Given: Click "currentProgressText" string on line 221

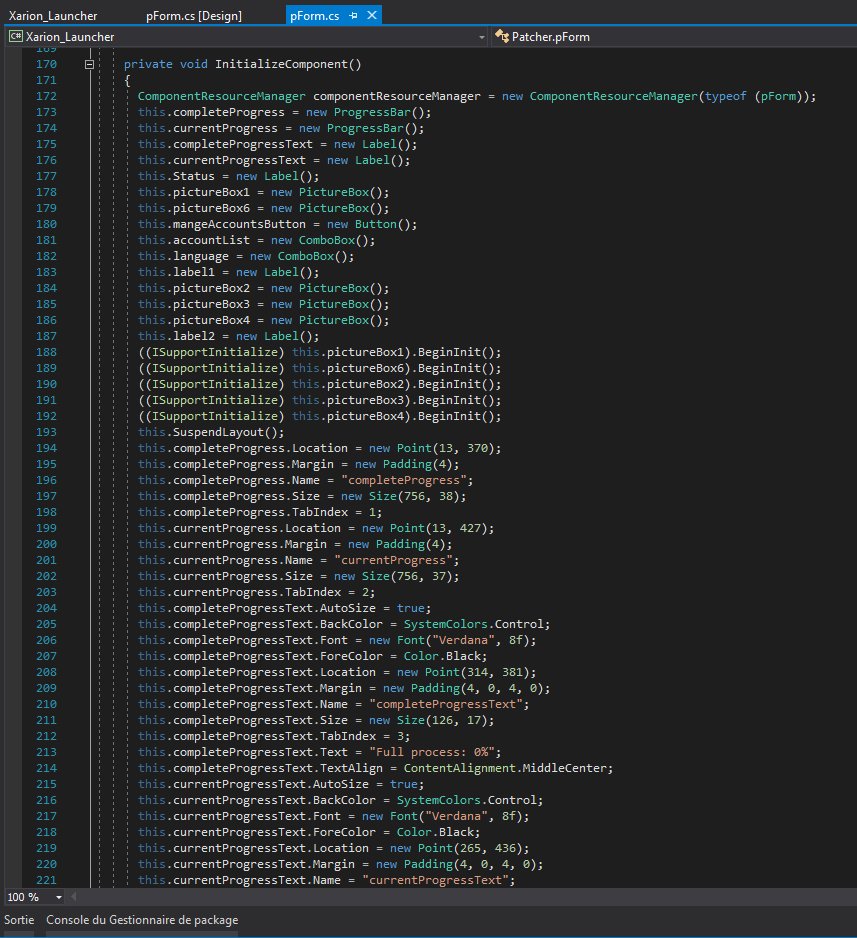Looking at the screenshot, I should coord(435,880).
